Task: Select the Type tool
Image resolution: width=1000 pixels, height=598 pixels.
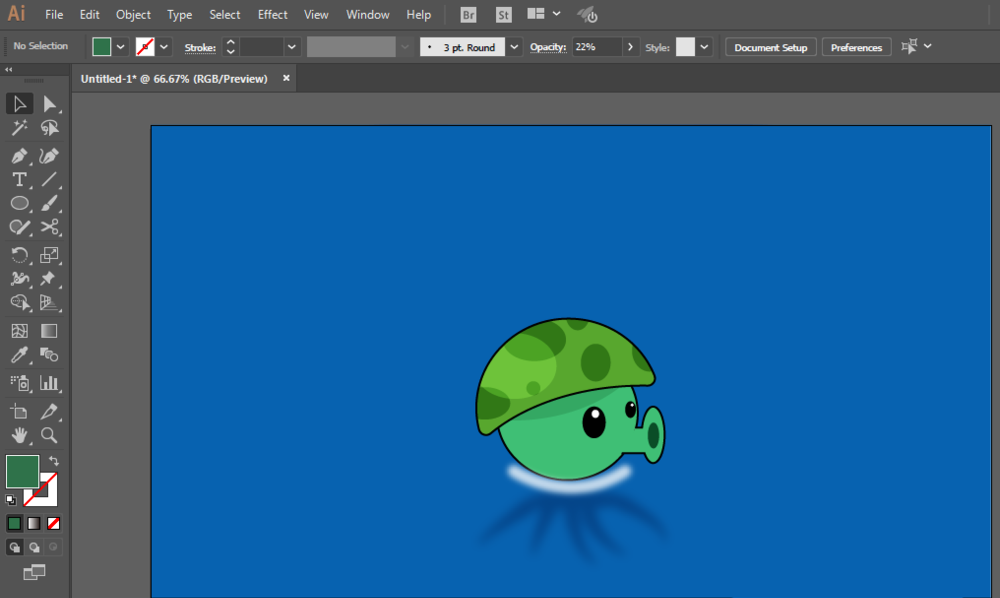Action: [19, 180]
